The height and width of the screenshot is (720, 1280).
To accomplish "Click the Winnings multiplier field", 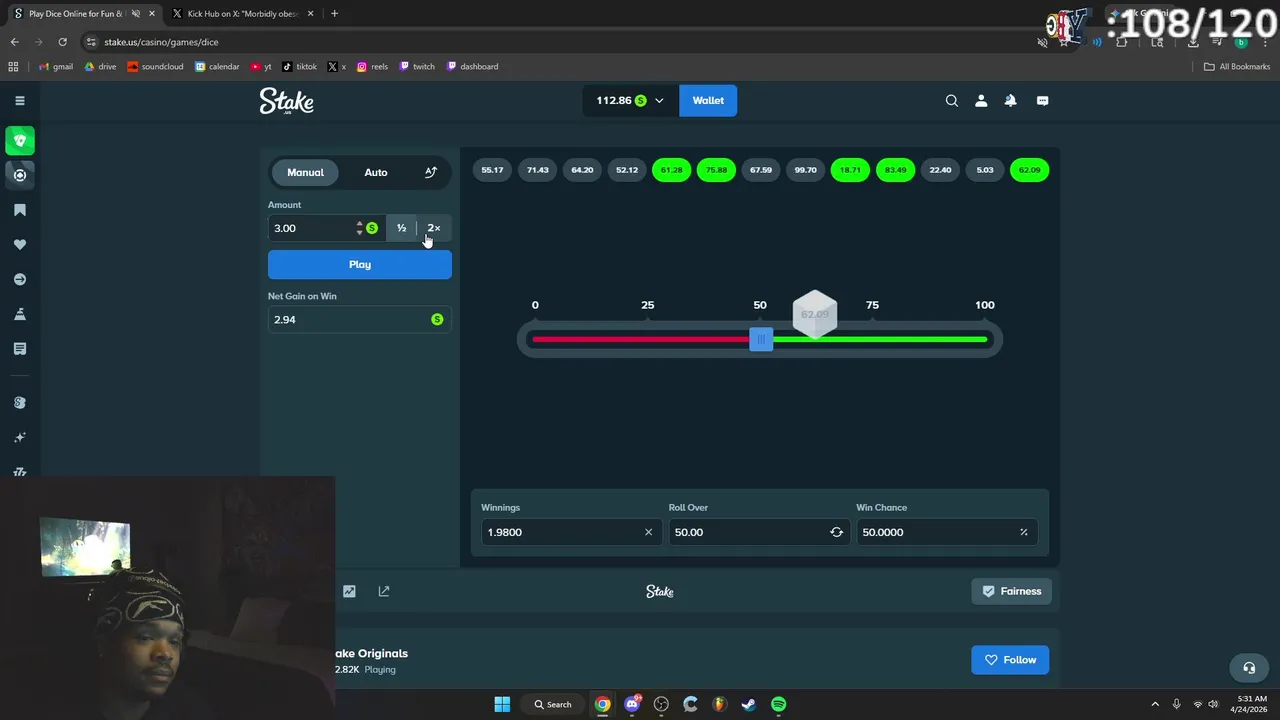I will tap(569, 532).
